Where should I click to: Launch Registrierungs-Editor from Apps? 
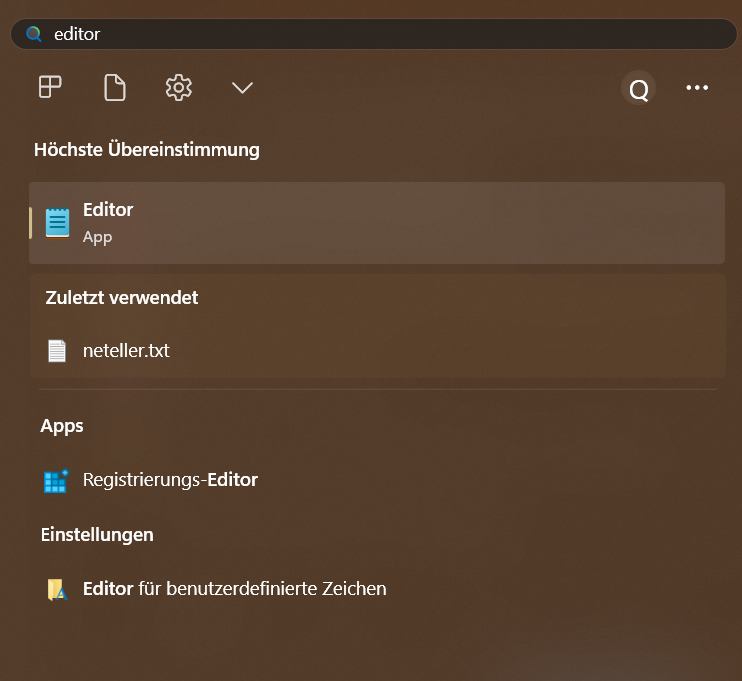378,480
